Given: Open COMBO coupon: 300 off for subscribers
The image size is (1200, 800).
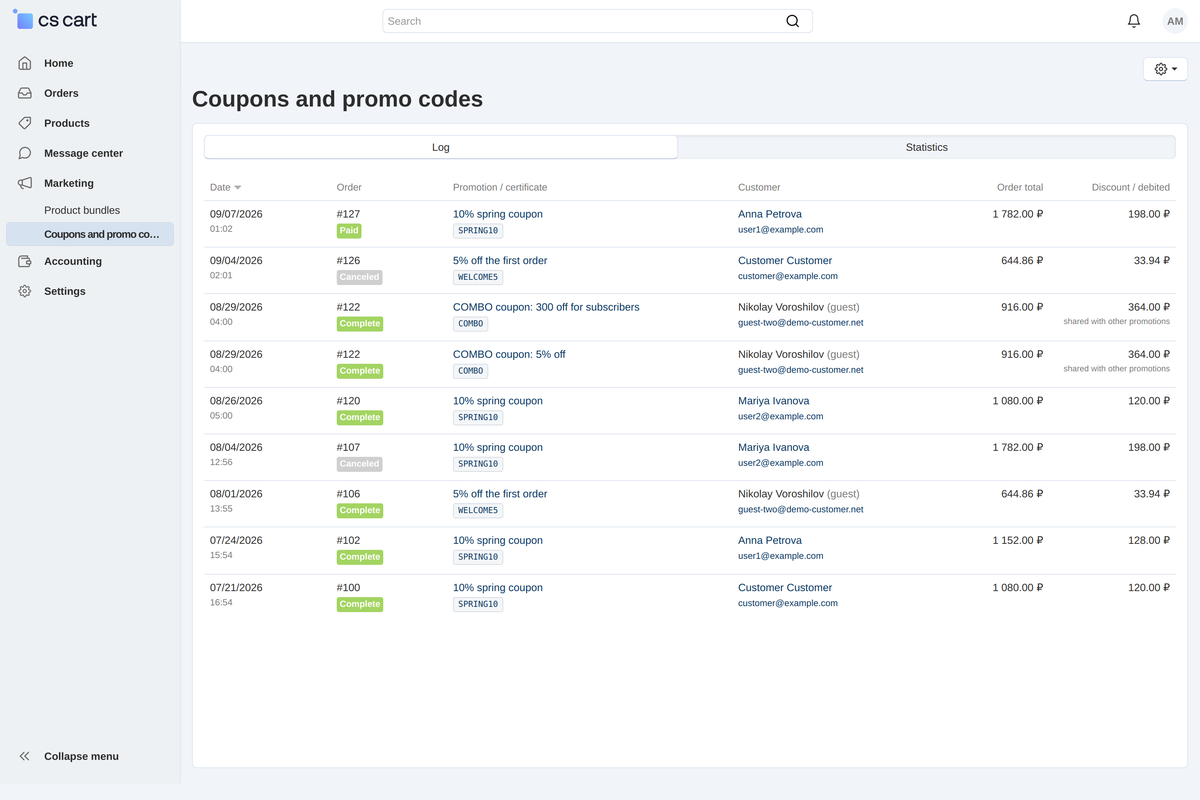Looking at the screenshot, I should [546, 307].
